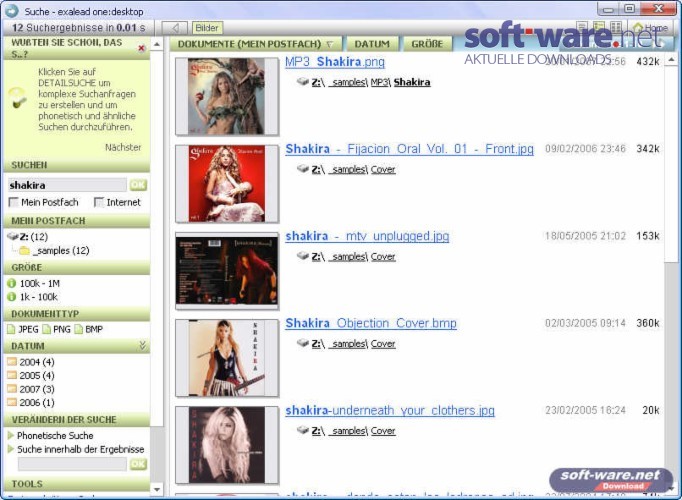Open MP3_Shakira.png file link
Screen dimensions: 682x500
335,62
